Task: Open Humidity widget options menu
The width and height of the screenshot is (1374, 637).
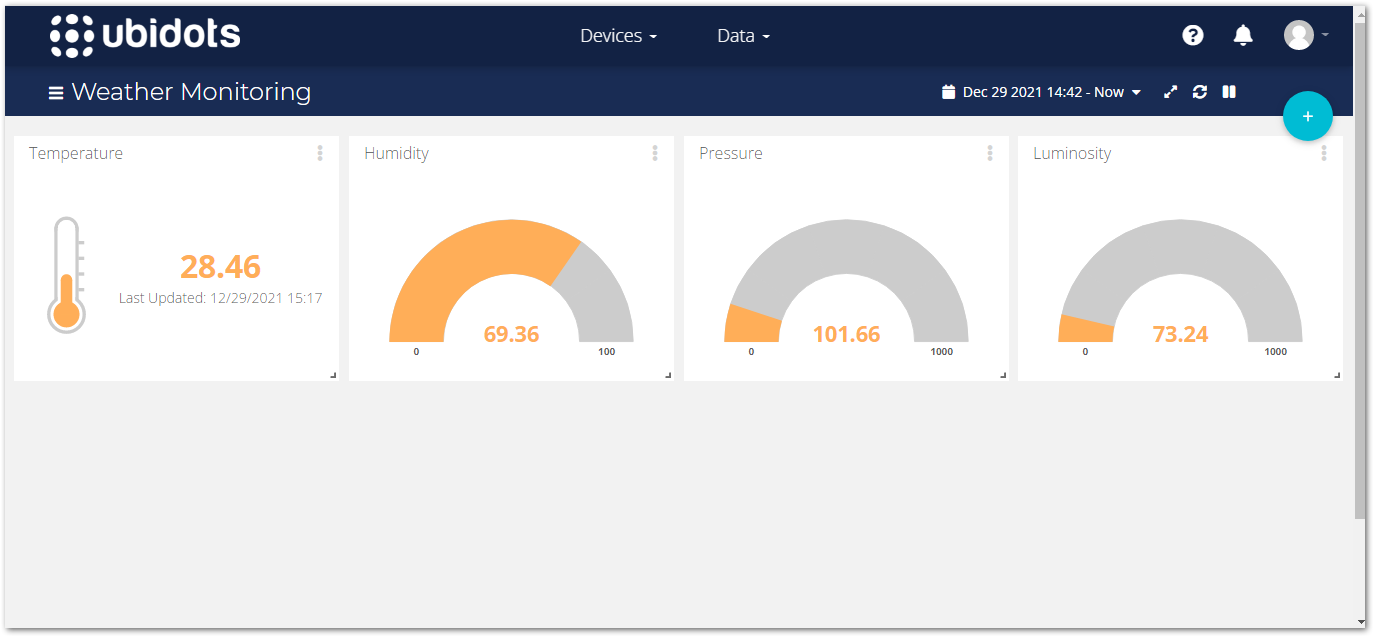Action: point(655,153)
